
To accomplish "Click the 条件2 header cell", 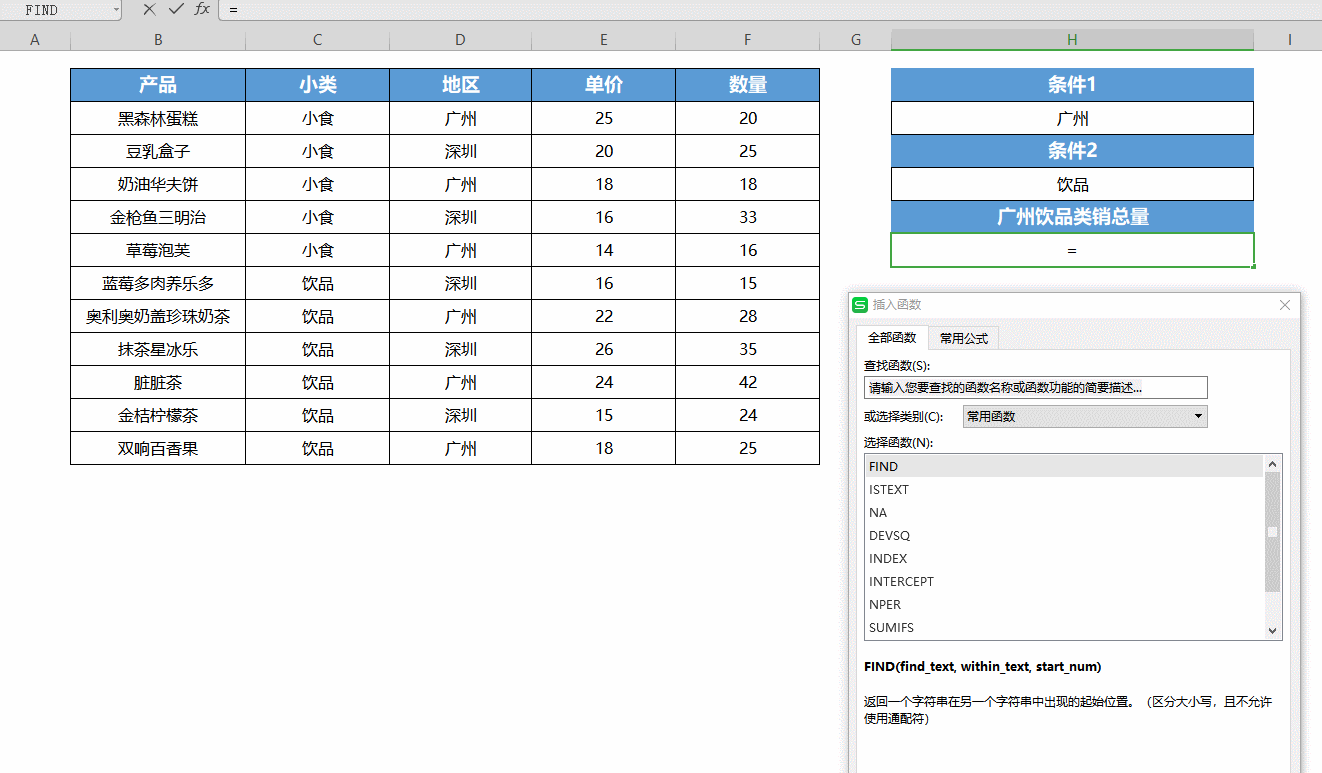I will click(x=1072, y=151).
